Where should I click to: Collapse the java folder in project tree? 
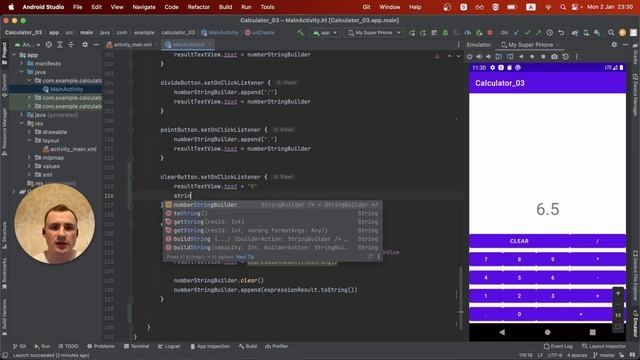(22, 72)
